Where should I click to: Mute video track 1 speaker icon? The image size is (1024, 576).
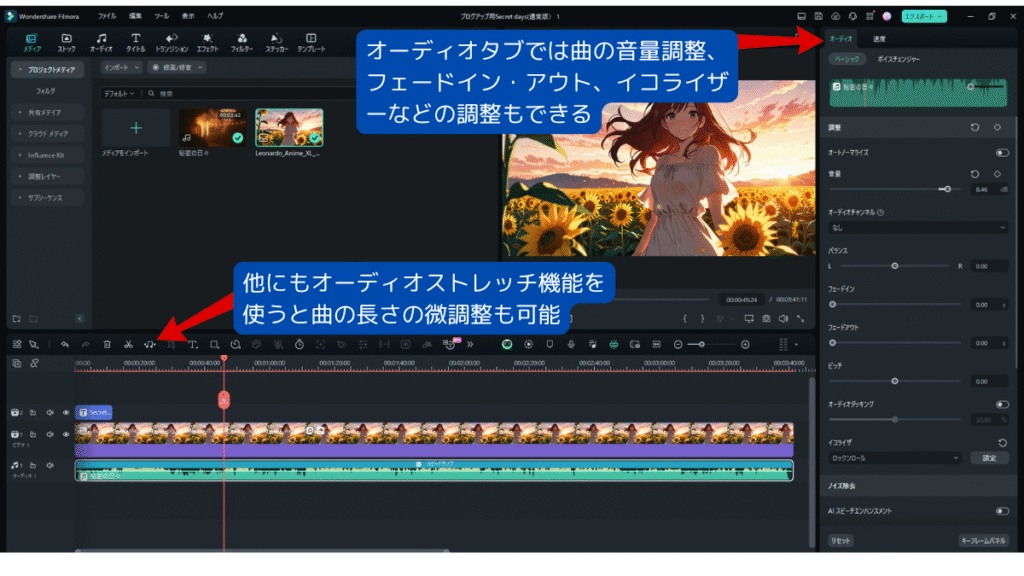pos(50,434)
